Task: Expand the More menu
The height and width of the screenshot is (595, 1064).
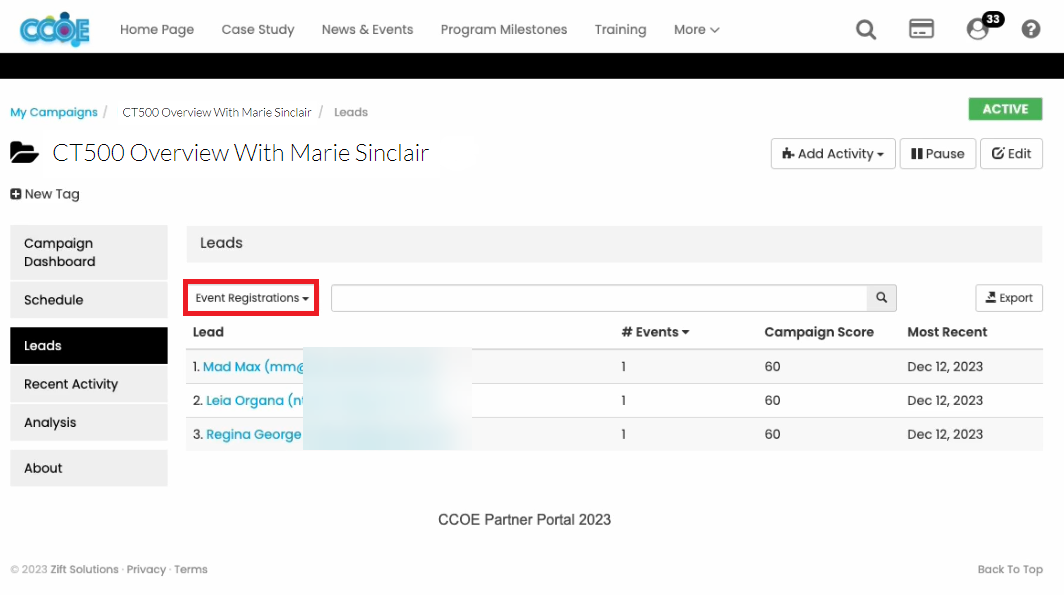Action: [x=696, y=29]
